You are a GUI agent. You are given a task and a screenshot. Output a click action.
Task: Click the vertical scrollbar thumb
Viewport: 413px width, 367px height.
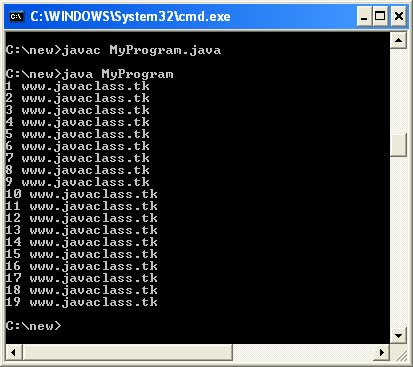click(x=399, y=145)
